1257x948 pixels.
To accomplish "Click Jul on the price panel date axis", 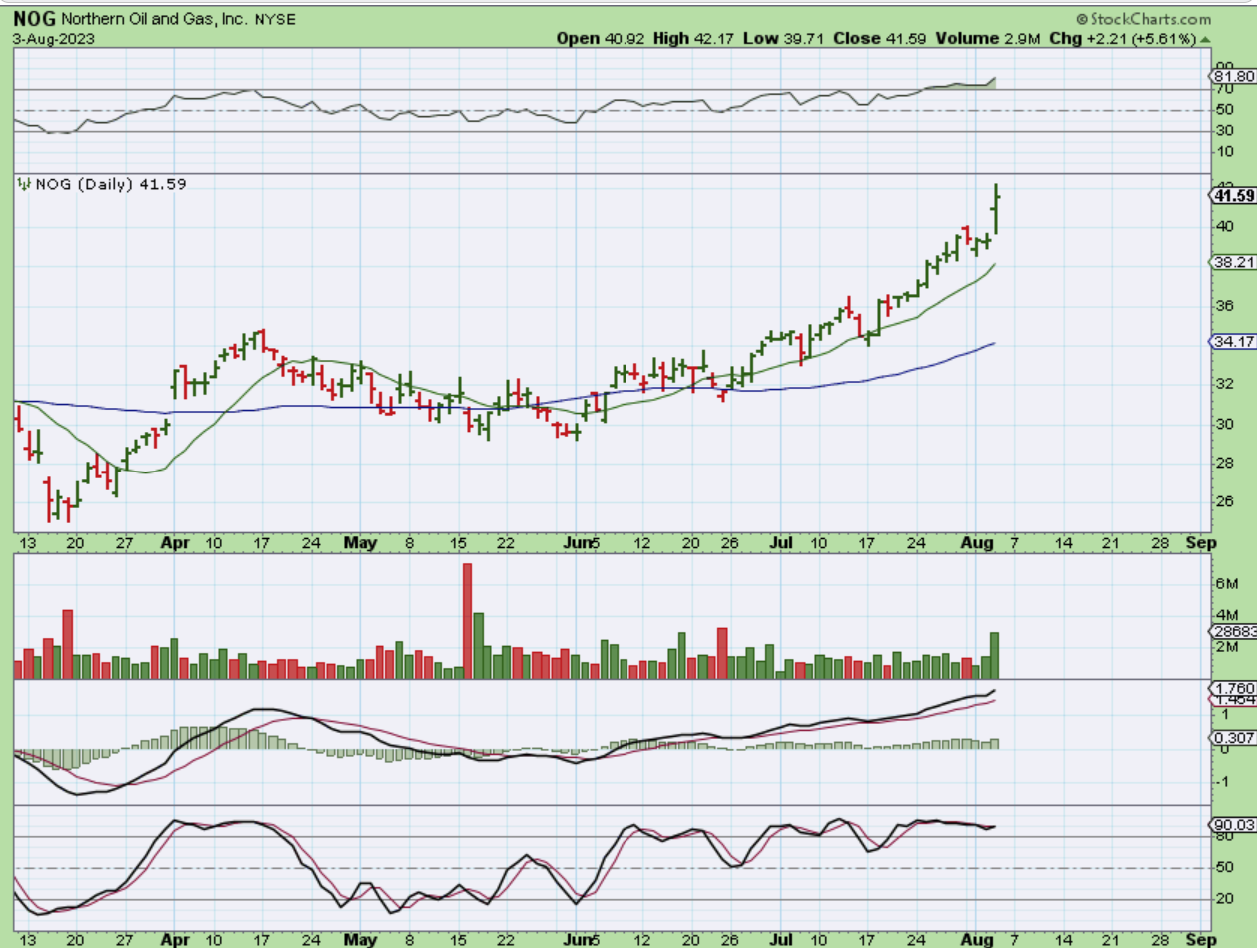I will (x=781, y=542).
